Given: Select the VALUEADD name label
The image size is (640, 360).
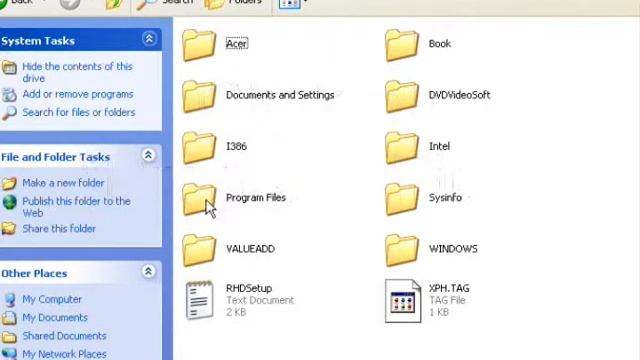Looking at the screenshot, I should click(250, 249).
